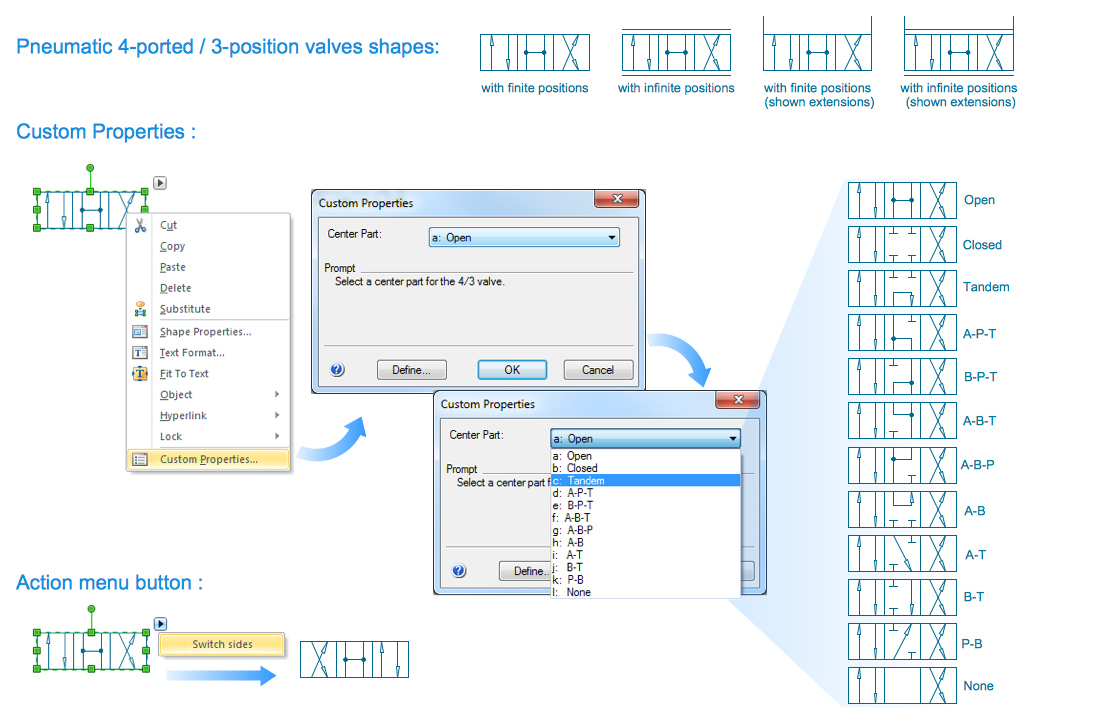The image size is (1102, 726).
Task: Close the second Custom Properties dialog
Action: pos(738,400)
